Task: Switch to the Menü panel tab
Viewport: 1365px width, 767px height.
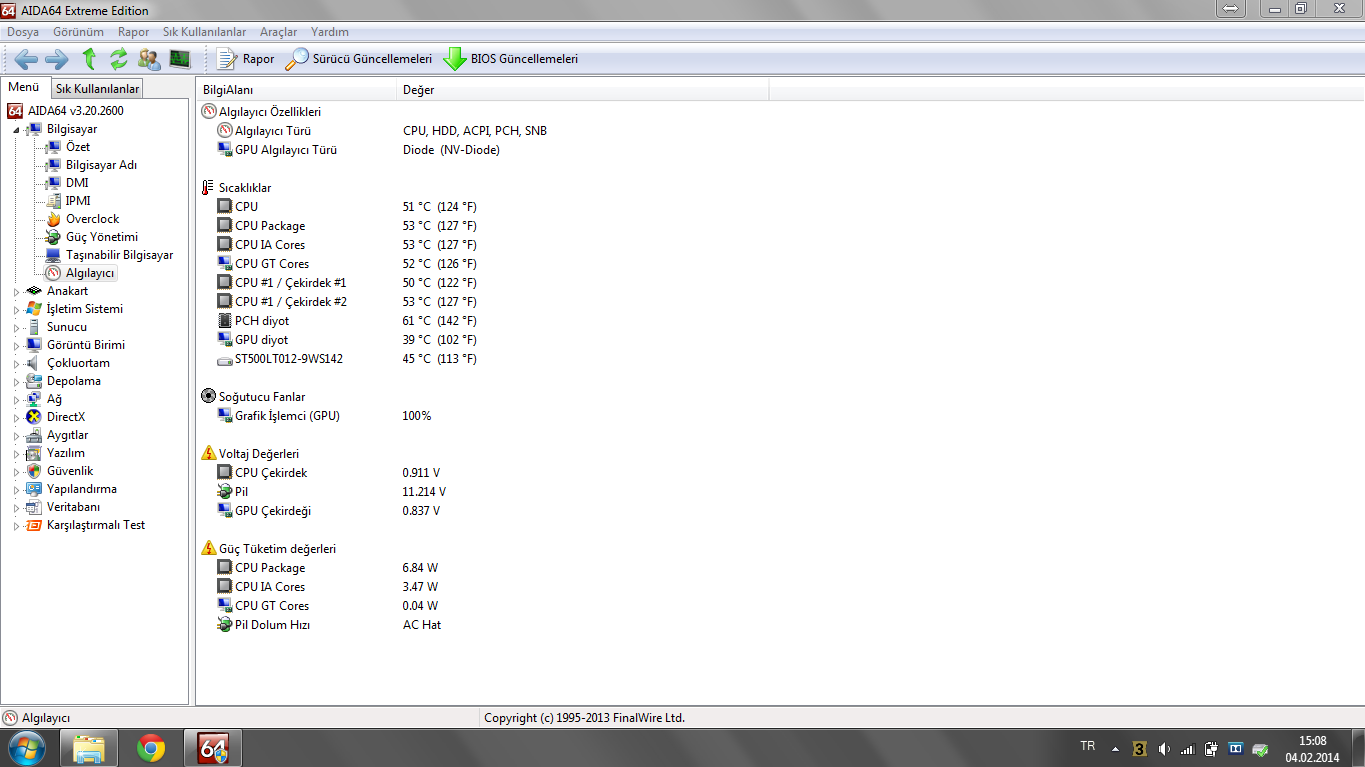Action: click(24, 87)
